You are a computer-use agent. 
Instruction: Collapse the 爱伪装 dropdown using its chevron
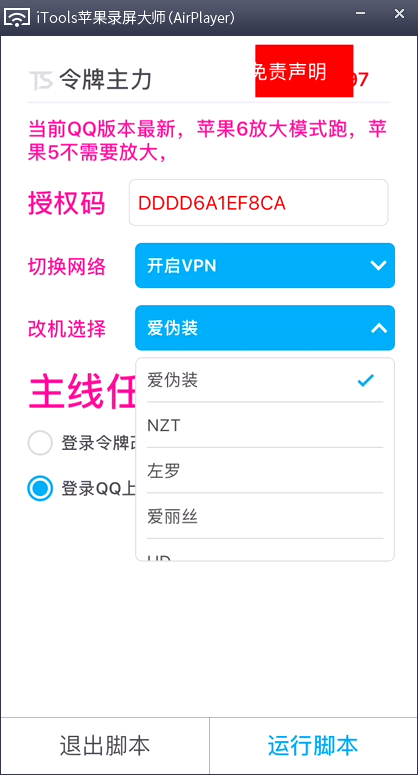(x=379, y=328)
